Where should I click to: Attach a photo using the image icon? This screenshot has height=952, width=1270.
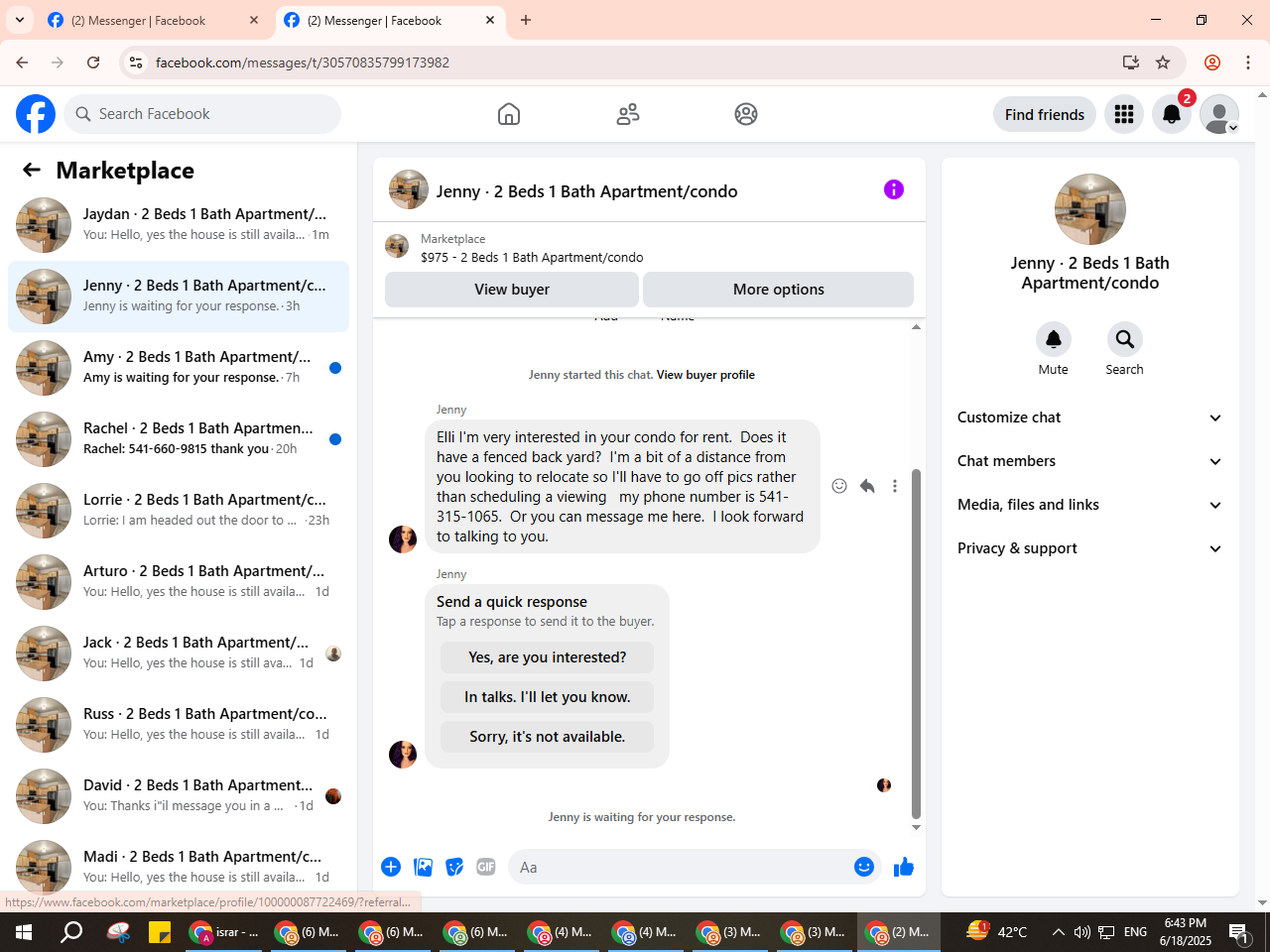click(423, 867)
